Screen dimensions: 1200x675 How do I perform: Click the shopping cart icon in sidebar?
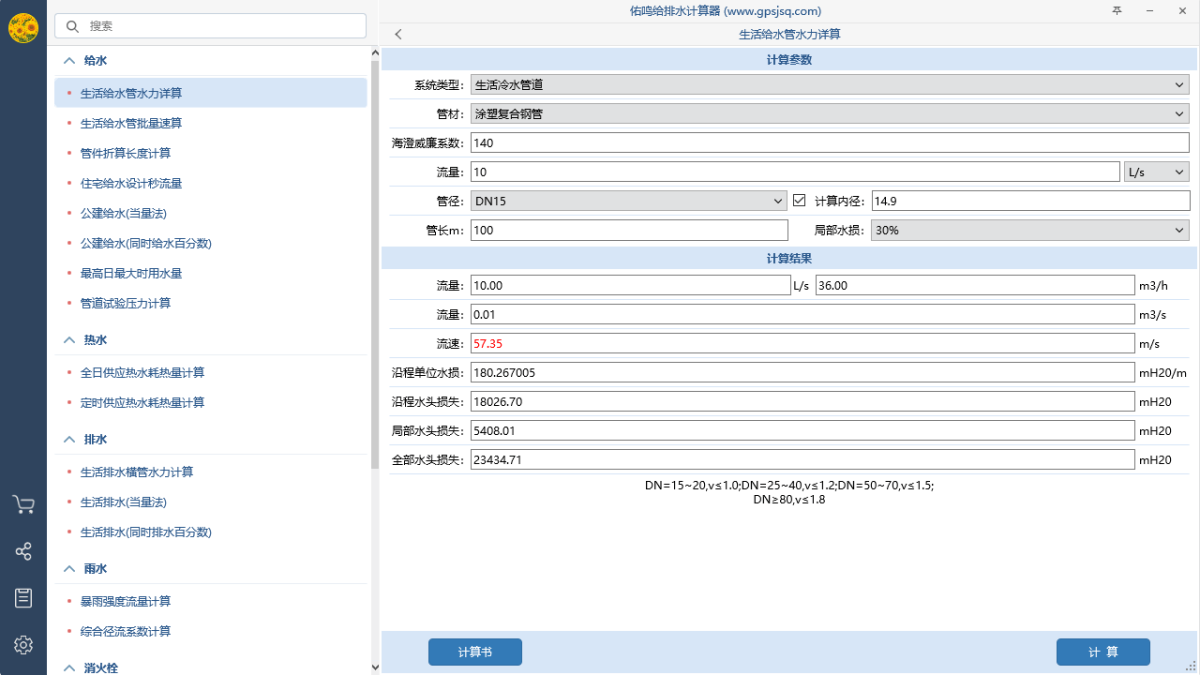click(23, 505)
